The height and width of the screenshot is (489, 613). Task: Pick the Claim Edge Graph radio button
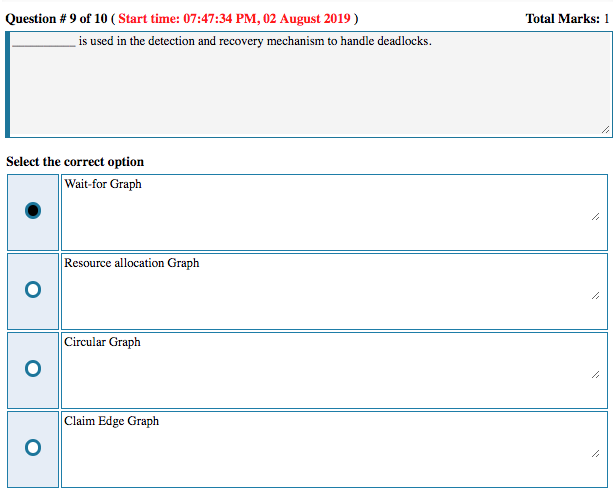[x=33, y=447]
